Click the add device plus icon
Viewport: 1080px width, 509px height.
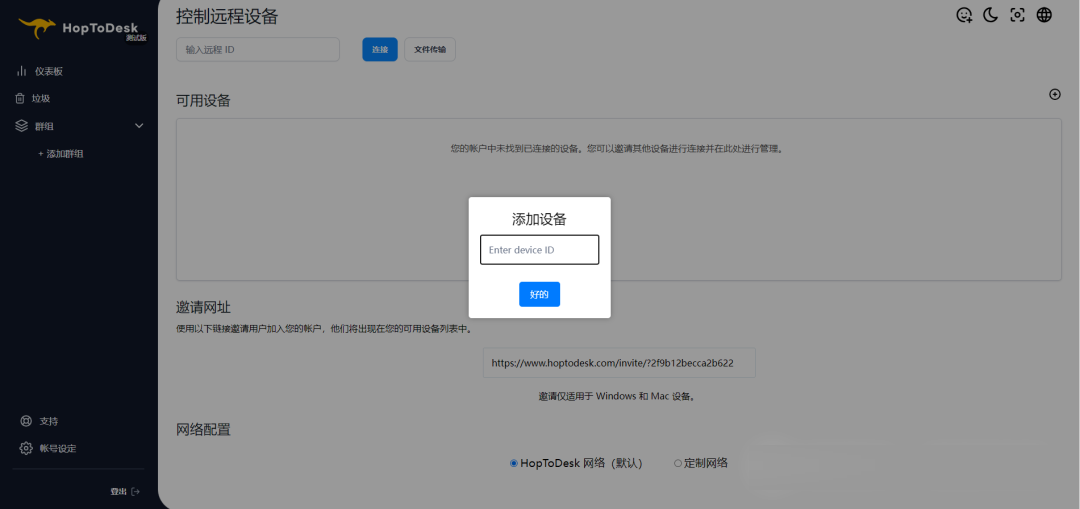coord(1055,94)
